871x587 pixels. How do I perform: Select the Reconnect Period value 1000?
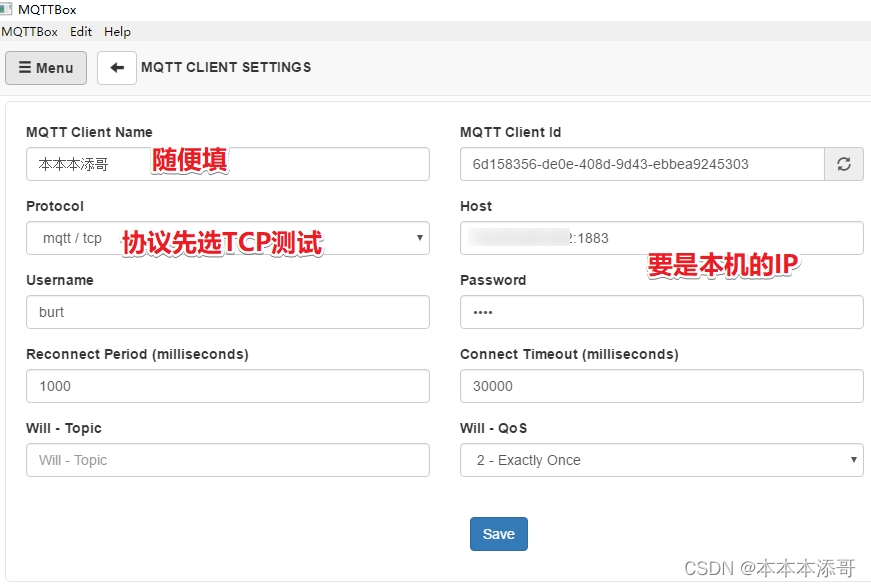tap(228, 386)
